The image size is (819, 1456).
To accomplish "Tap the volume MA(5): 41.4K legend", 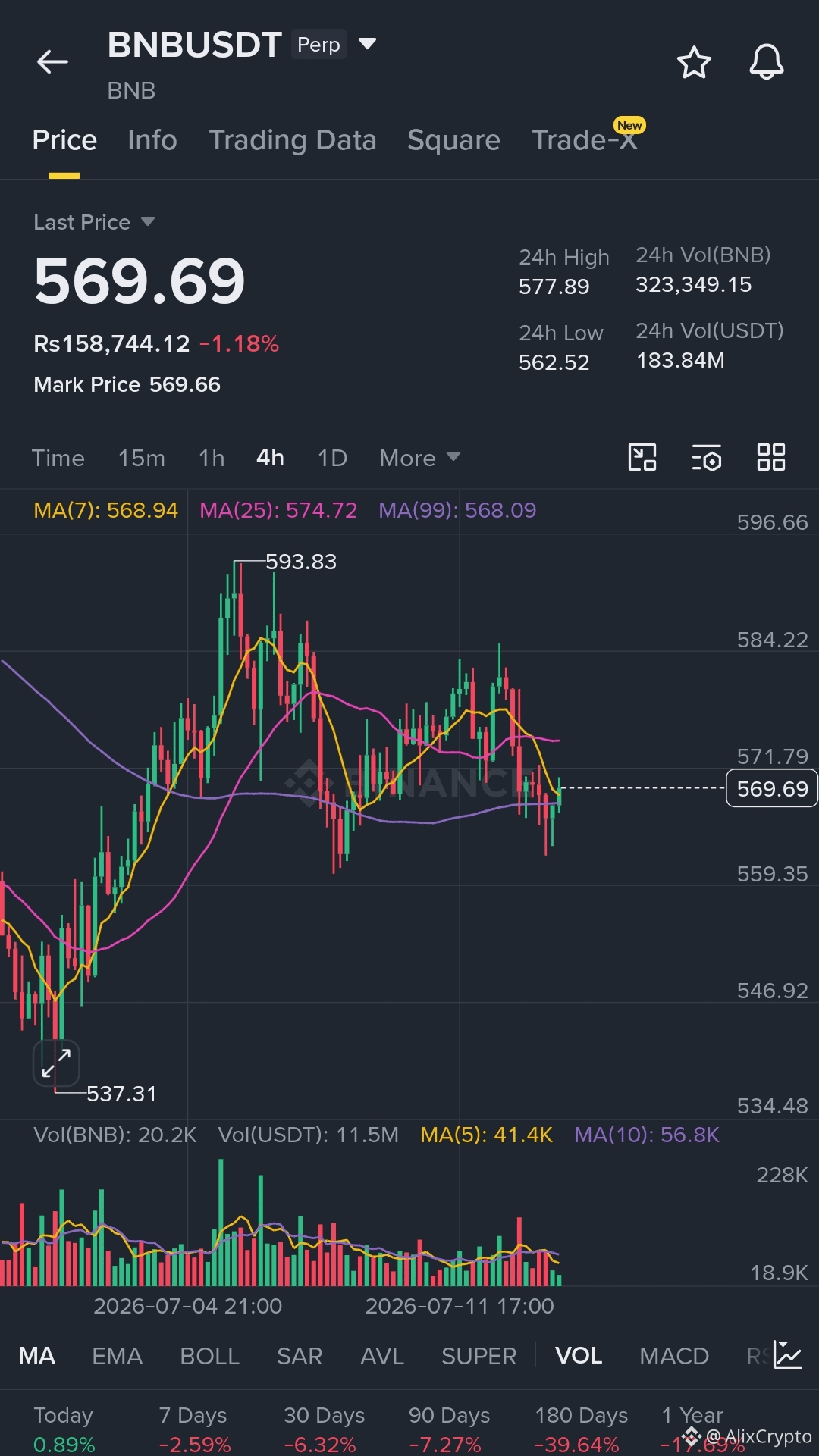I will (x=487, y=1135).
